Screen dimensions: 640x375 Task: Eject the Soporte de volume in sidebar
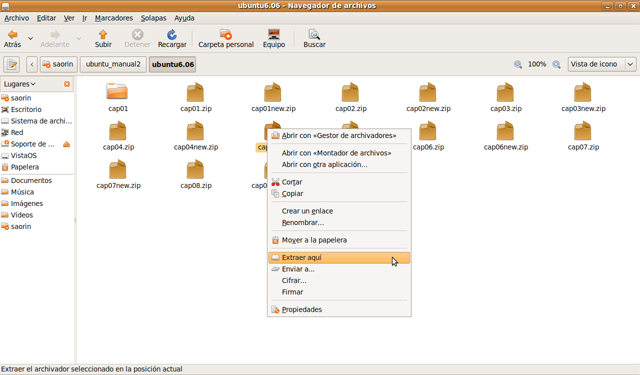click(67, 144)
